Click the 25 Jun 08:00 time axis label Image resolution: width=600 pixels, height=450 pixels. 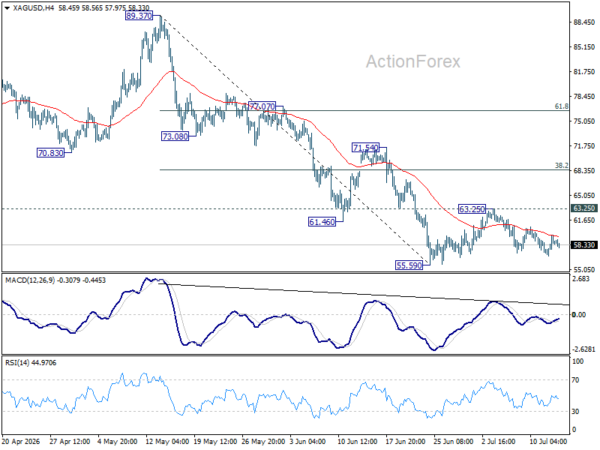coord(455,442)
